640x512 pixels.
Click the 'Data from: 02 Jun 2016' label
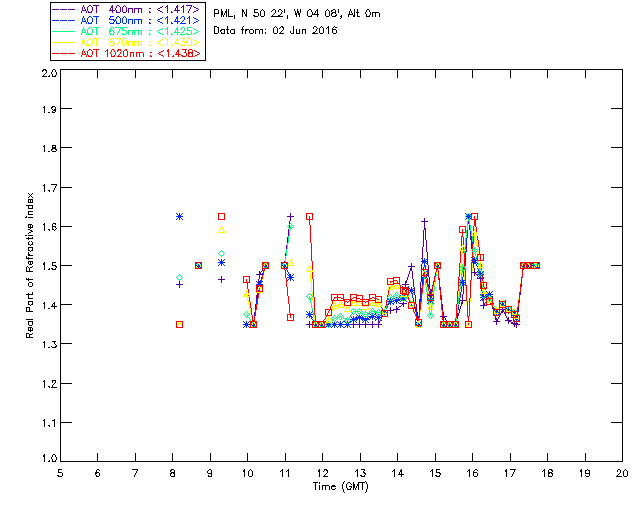[276, 31]
